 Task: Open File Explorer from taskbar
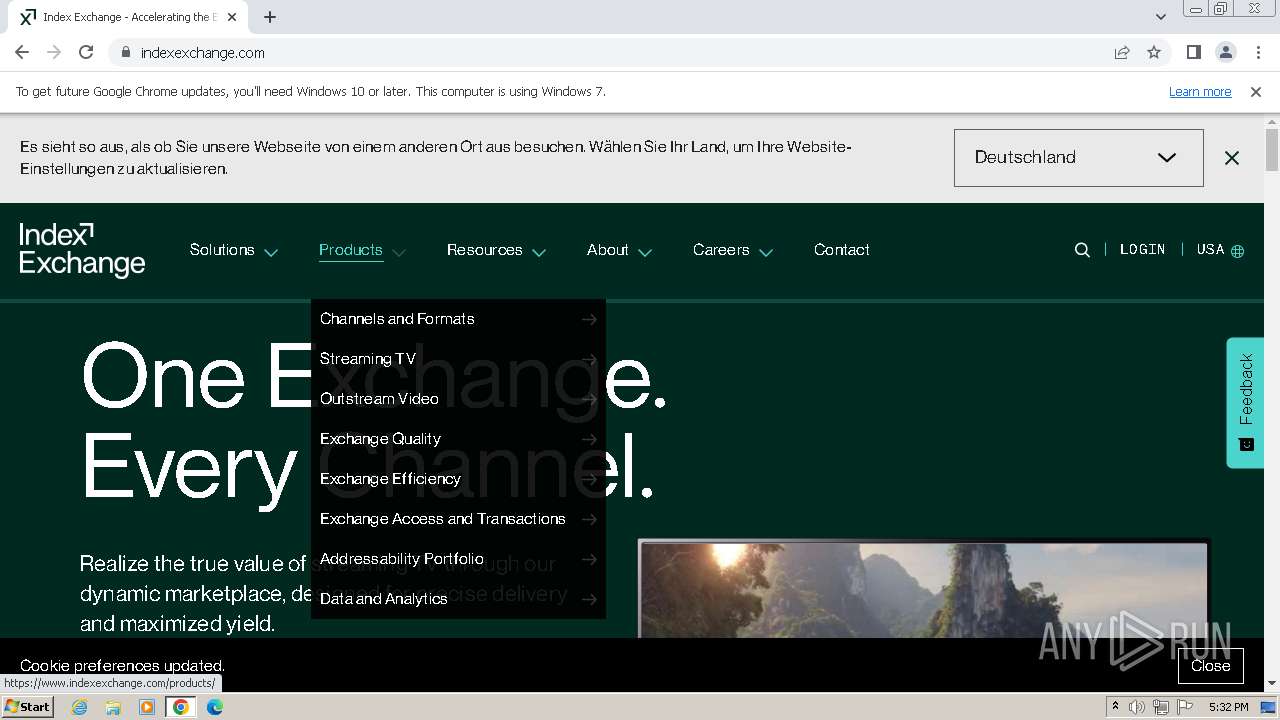[113, 707]
